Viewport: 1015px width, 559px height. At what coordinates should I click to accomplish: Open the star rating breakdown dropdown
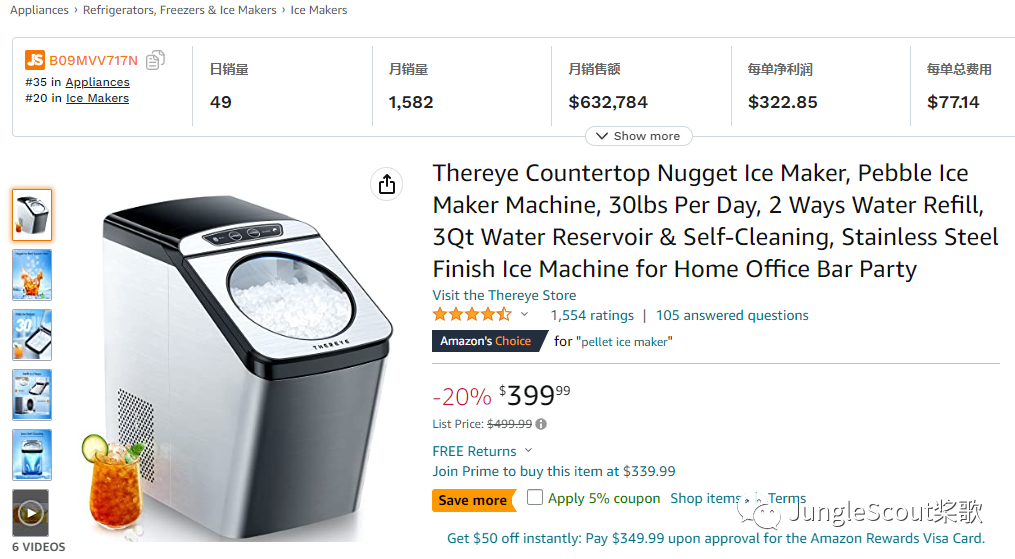524,315
